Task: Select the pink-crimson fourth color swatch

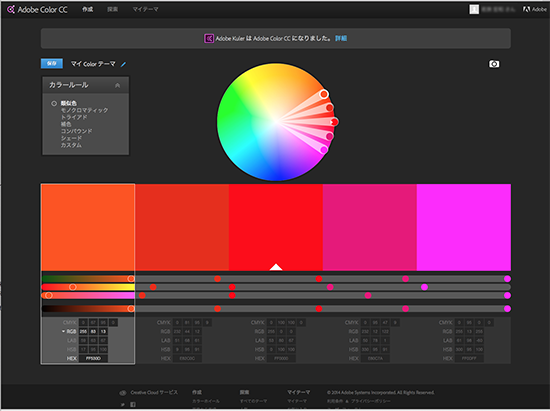Action: pyautogui.click(x=370, y=227)
